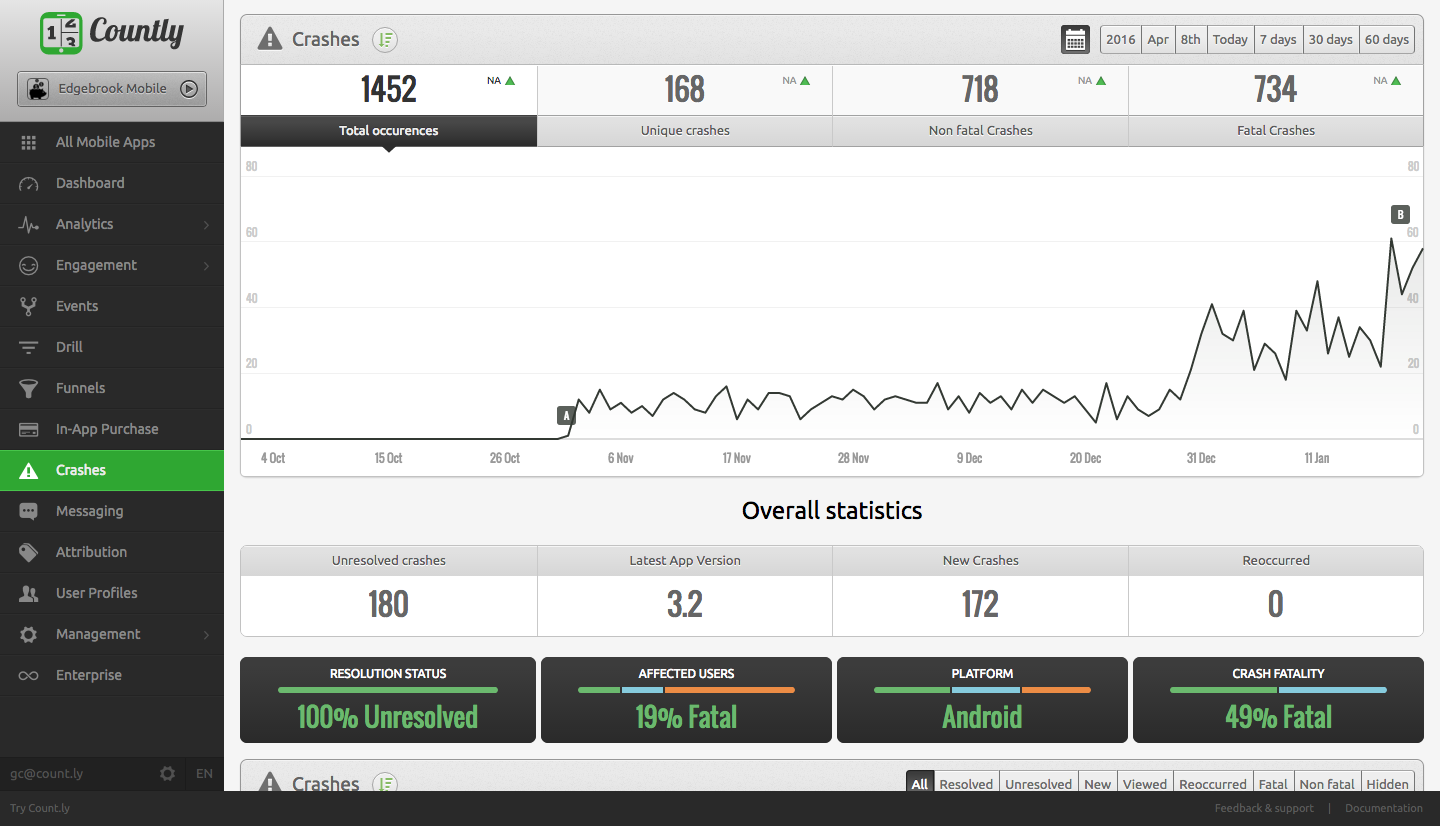Click the Resolution Status card
This screenshot has height=826, width=1440.
tap(388, 700)
